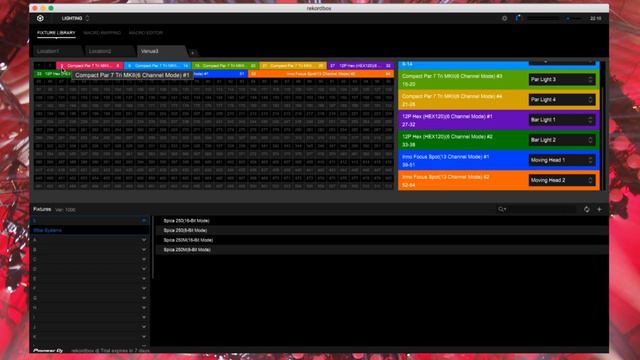640x360 pixels.
Task: Expand the B manufacturer group
Action: 144,249
